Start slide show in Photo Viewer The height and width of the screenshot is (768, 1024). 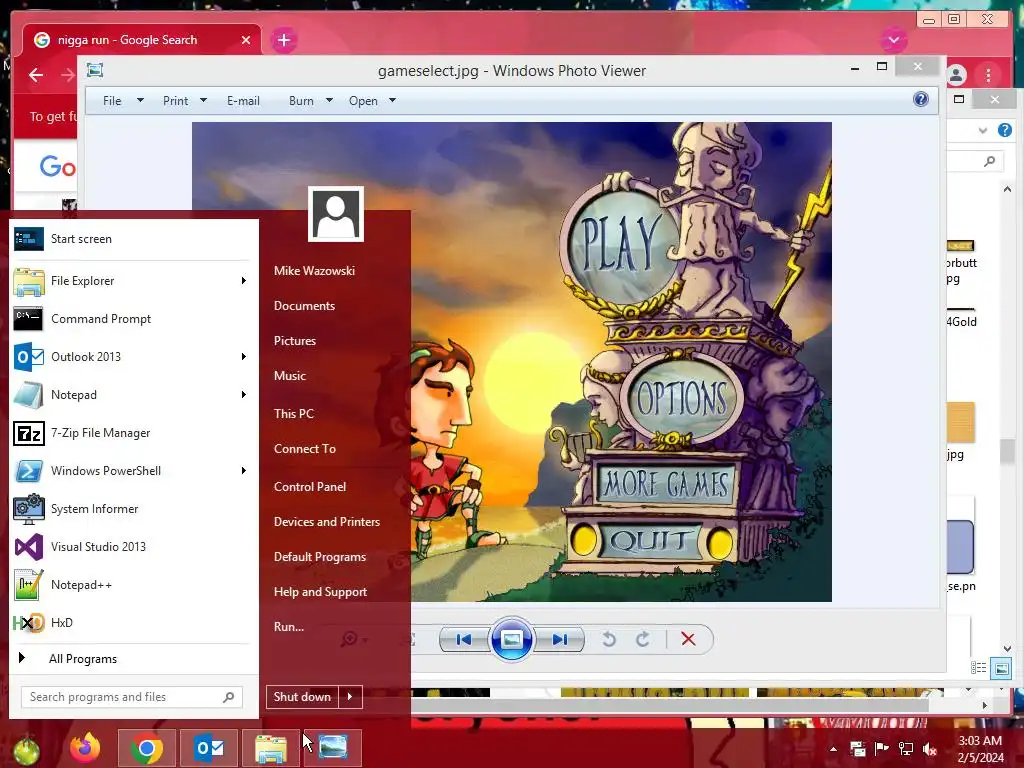coord(511,639)
